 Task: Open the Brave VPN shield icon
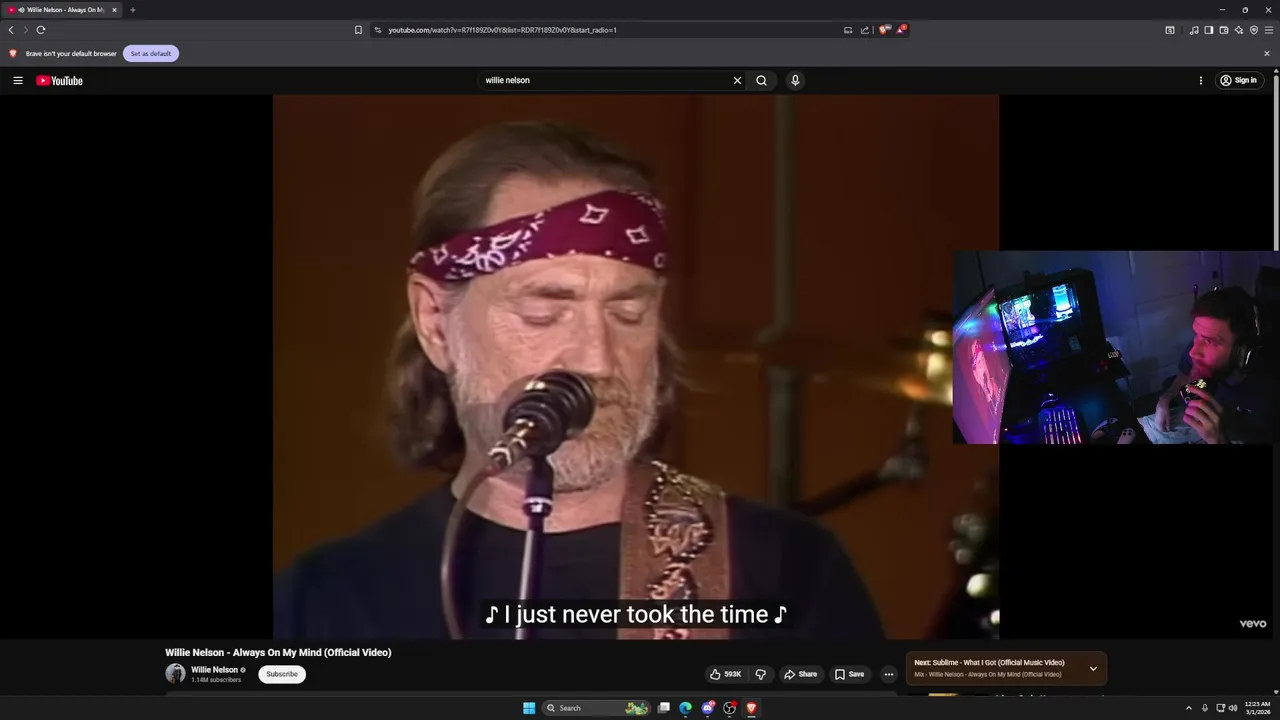point(1254,30)
